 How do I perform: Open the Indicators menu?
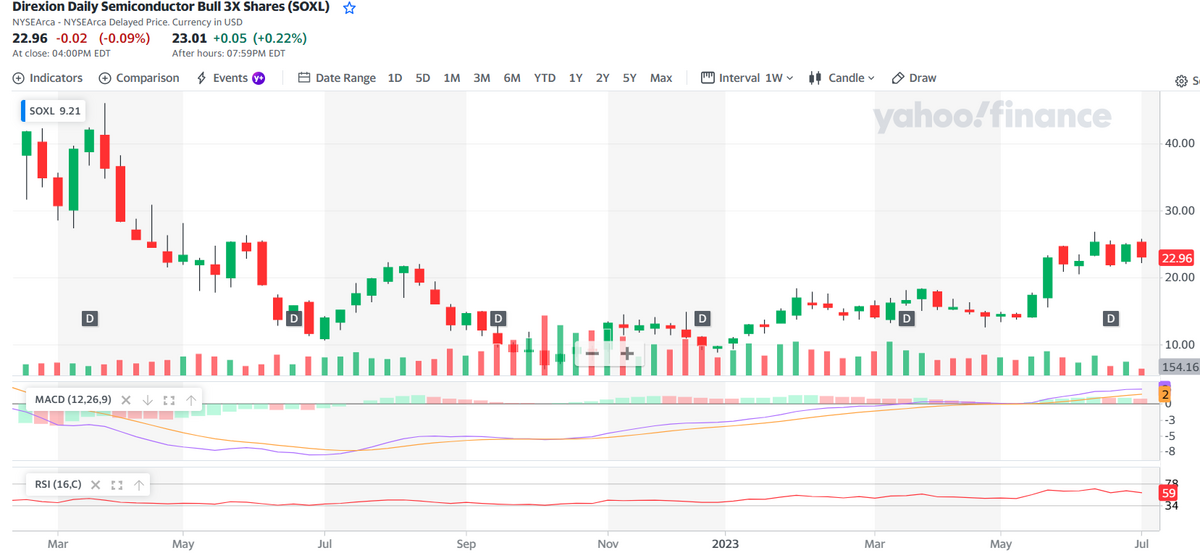48,78
